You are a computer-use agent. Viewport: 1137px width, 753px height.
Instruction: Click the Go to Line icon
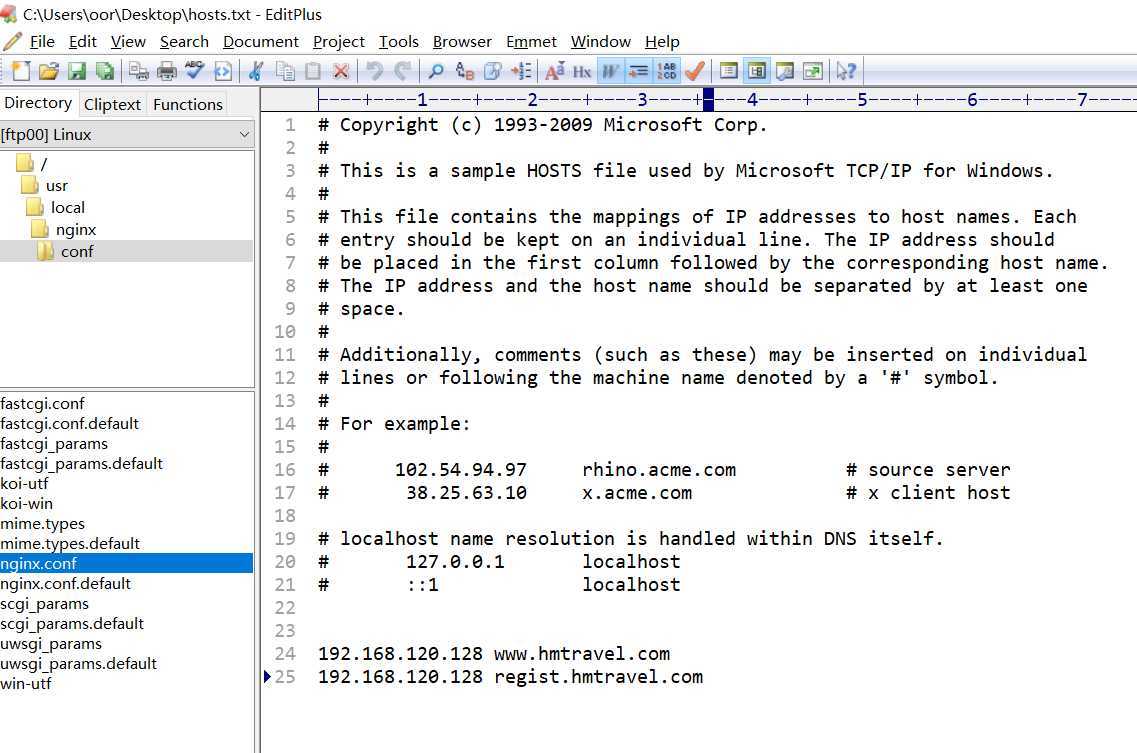(x=521, y=70)
